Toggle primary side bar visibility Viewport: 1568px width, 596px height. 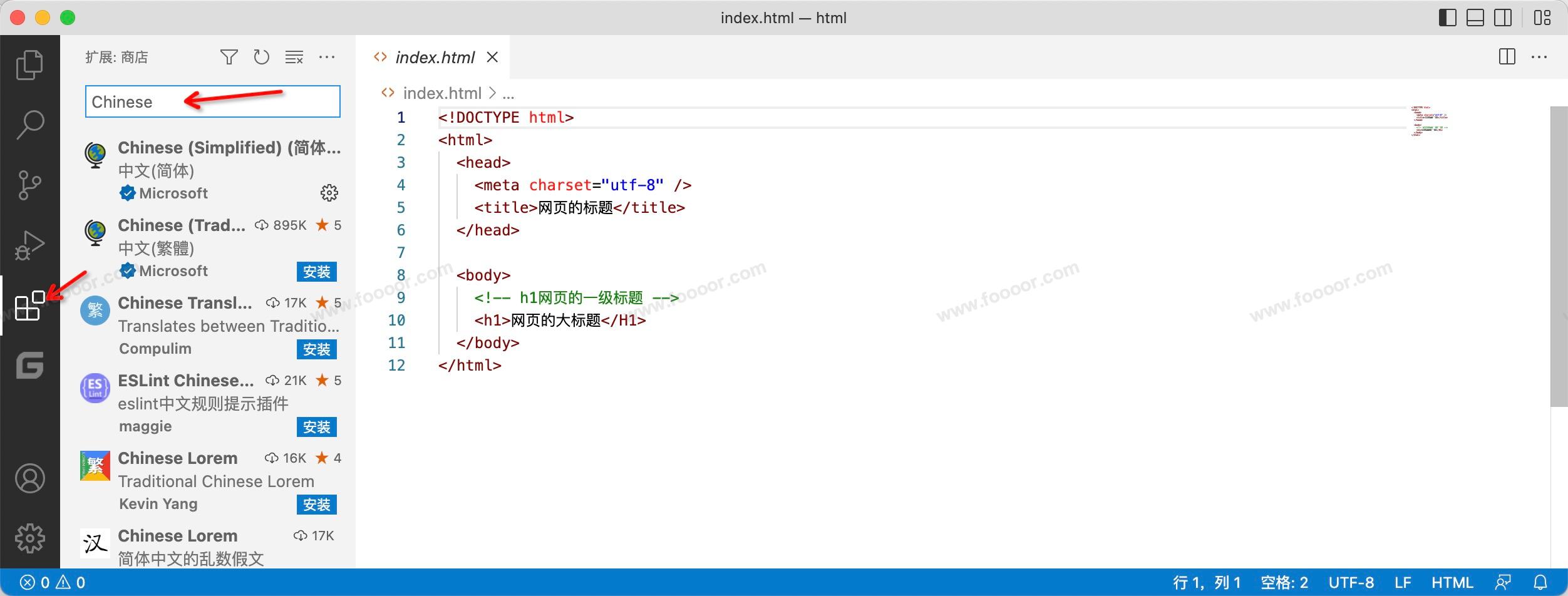coord(1447,18)
